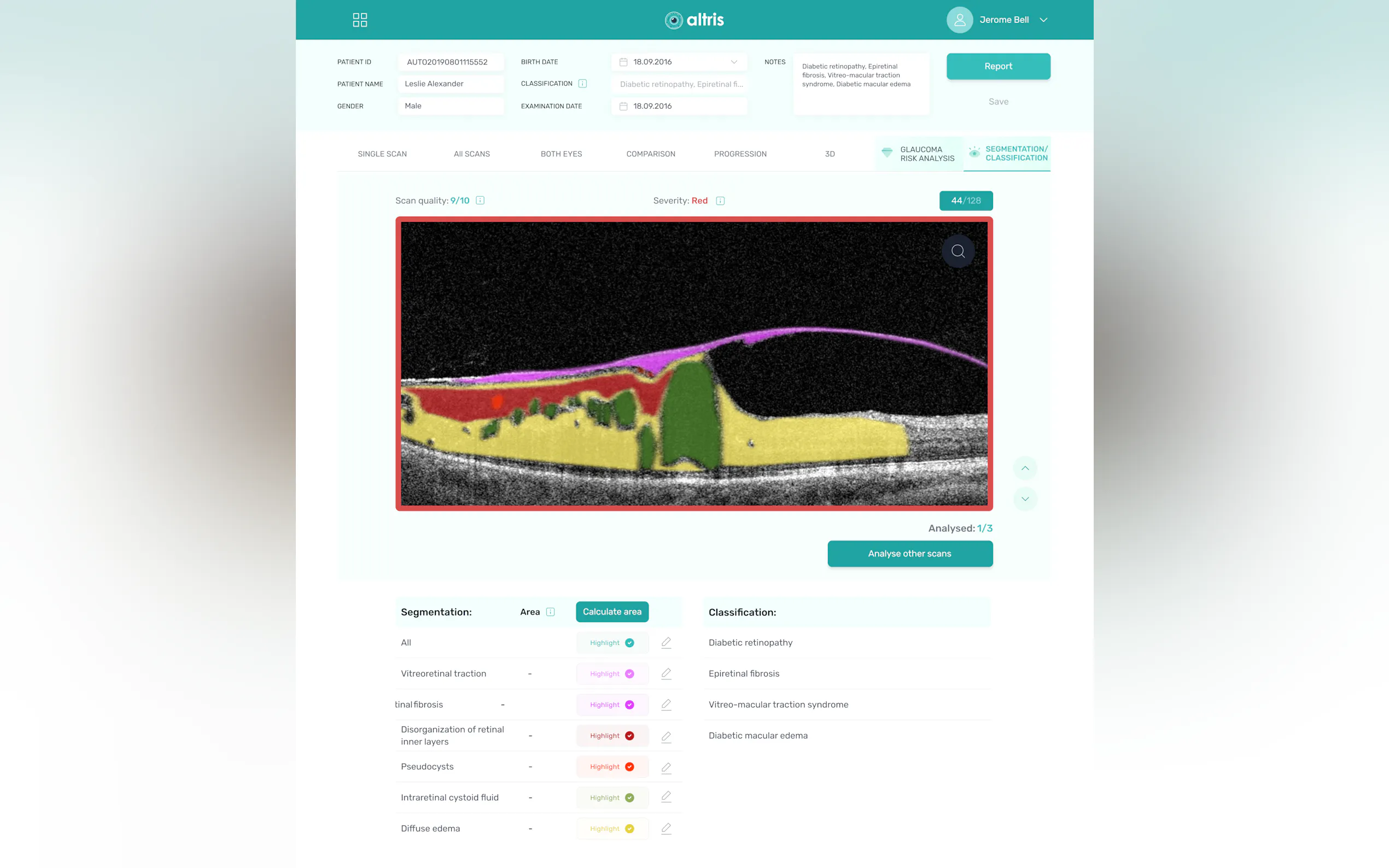
Task: Click the Classification info icon
Action: click(x=582, y=84)
